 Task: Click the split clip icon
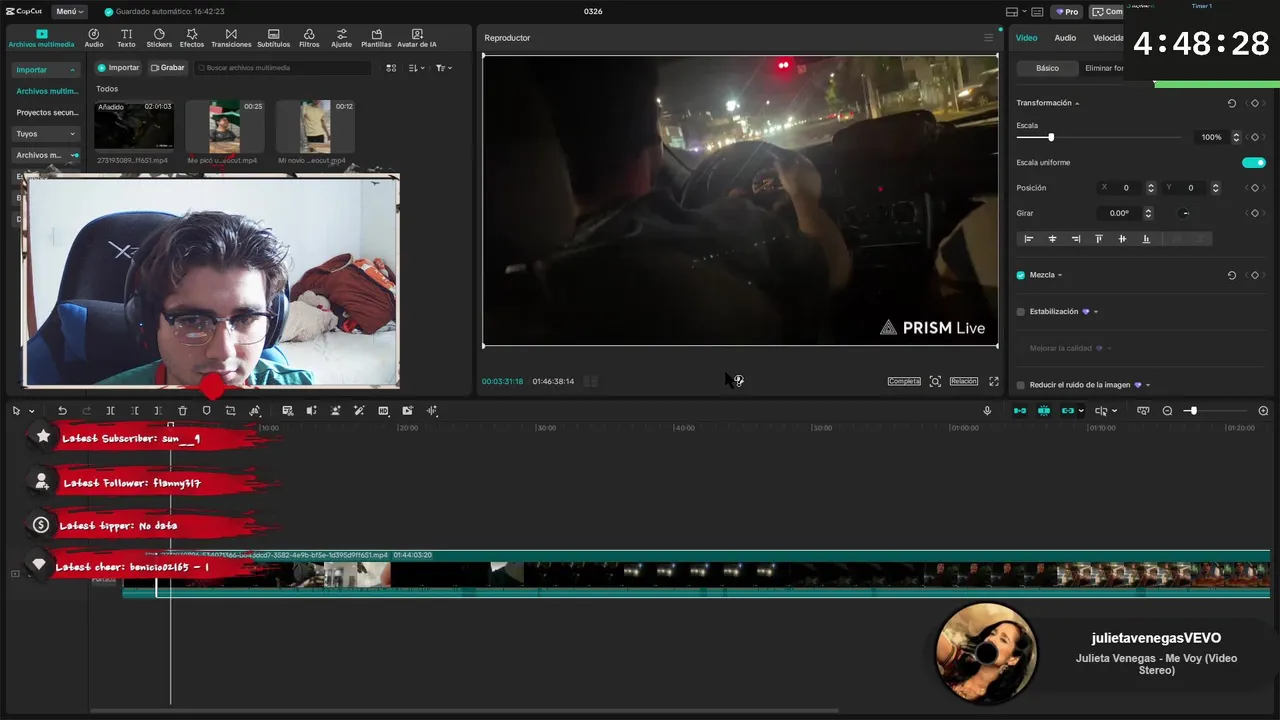(x=110, y=411)
